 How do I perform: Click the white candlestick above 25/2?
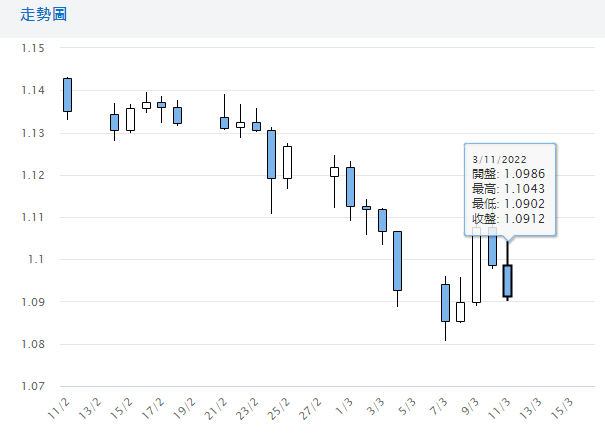coord(287,162)
